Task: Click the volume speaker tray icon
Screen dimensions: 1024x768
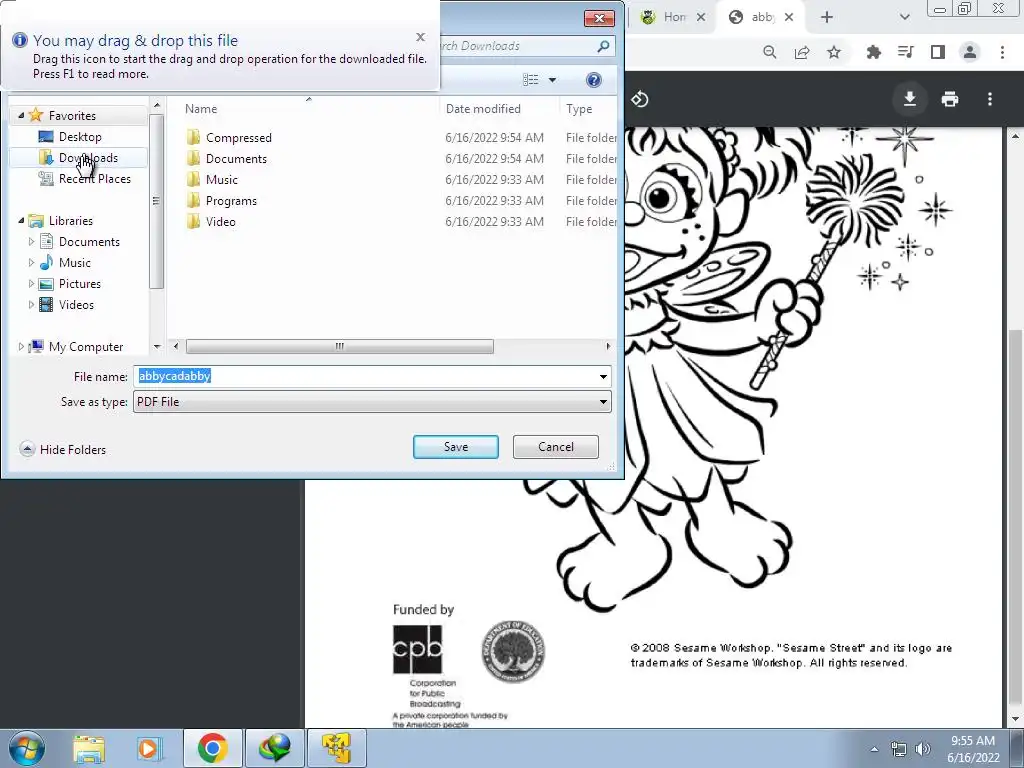Action: click(923, 748)
